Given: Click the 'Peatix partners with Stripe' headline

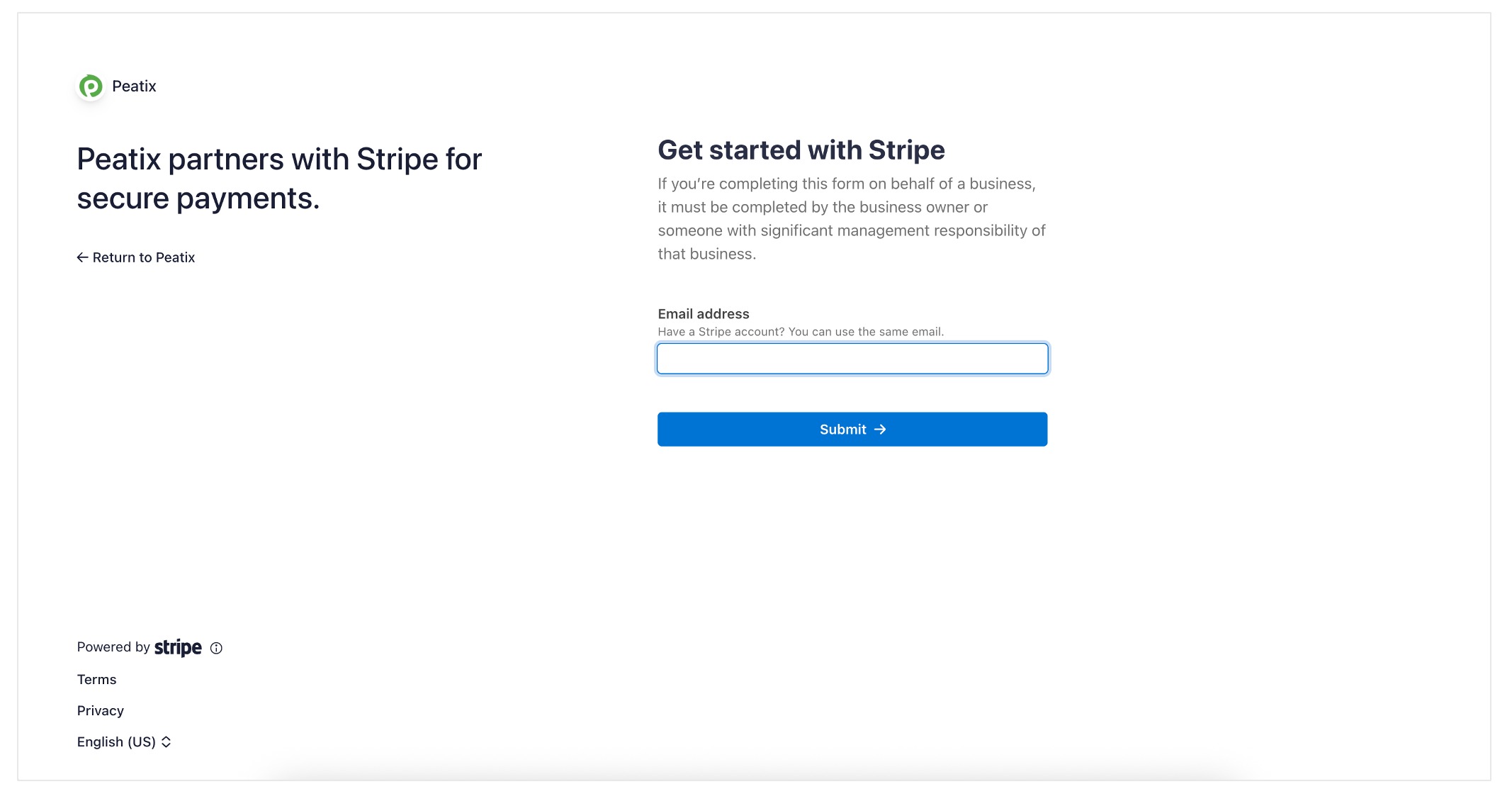Looking at the screenshot, I should (x=279, y=179).
